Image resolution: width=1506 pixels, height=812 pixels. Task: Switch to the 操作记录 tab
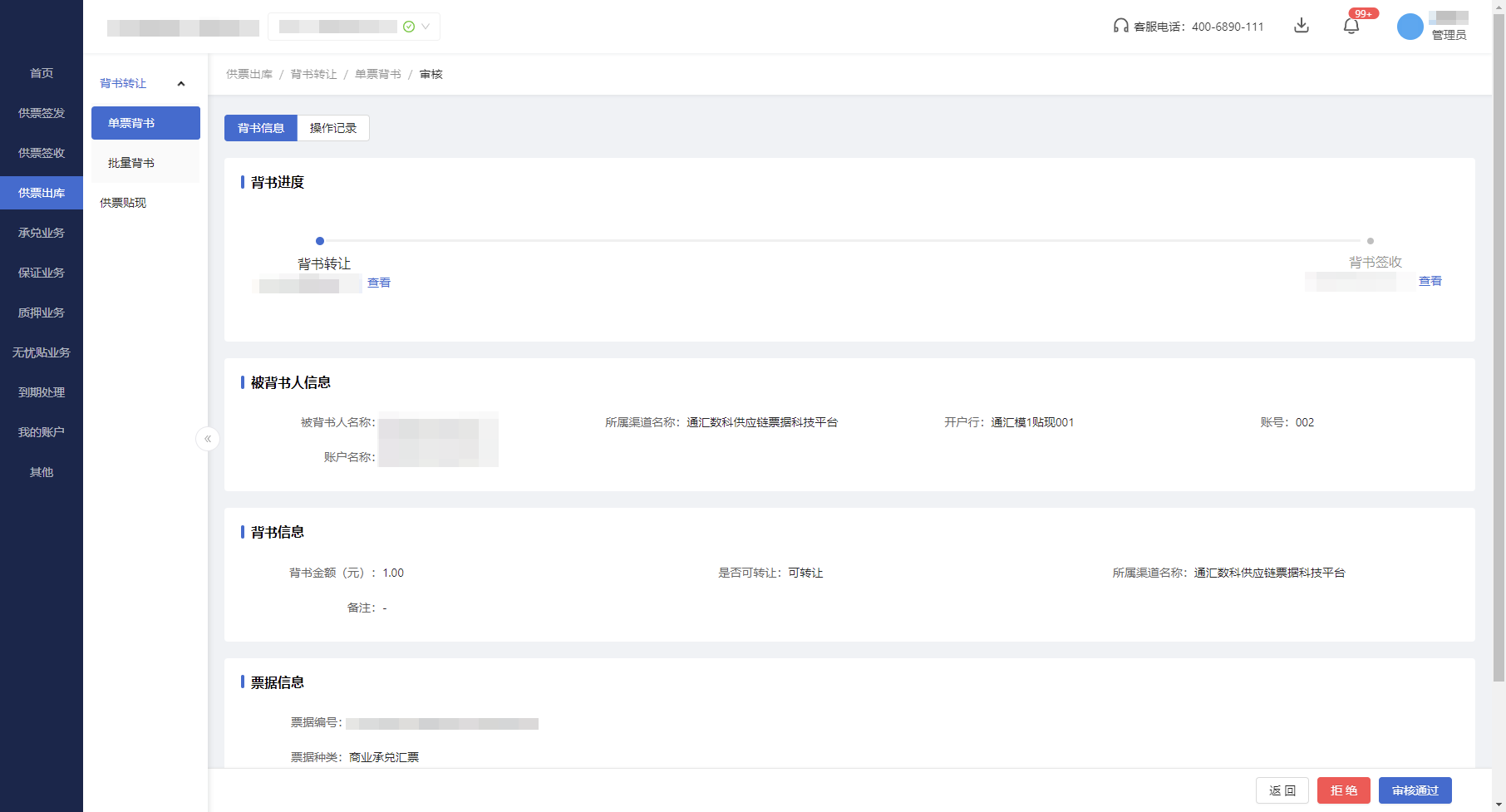[x=333, y=128]
